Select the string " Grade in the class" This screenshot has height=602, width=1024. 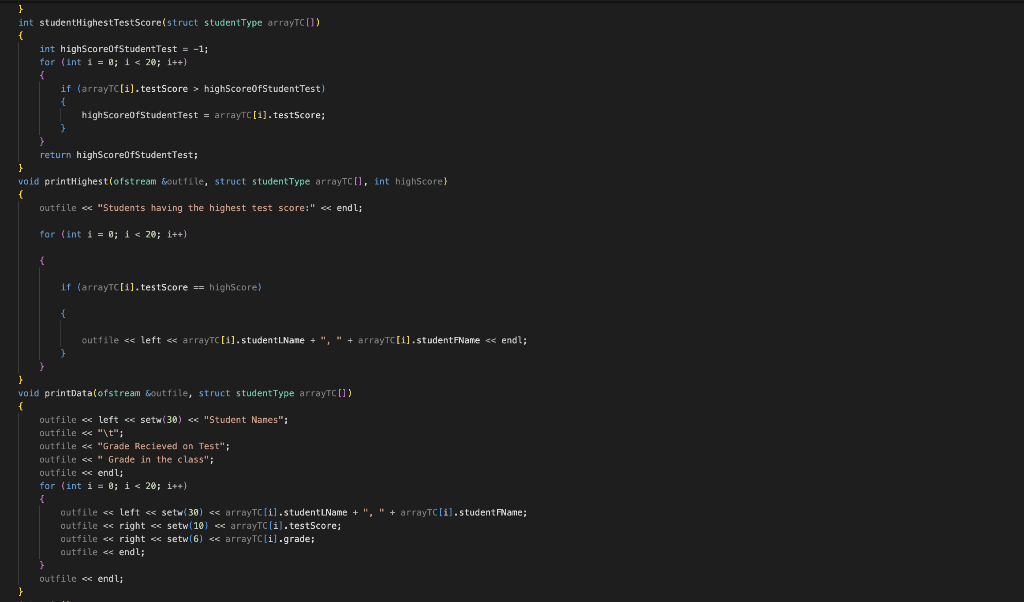[154, 458]
